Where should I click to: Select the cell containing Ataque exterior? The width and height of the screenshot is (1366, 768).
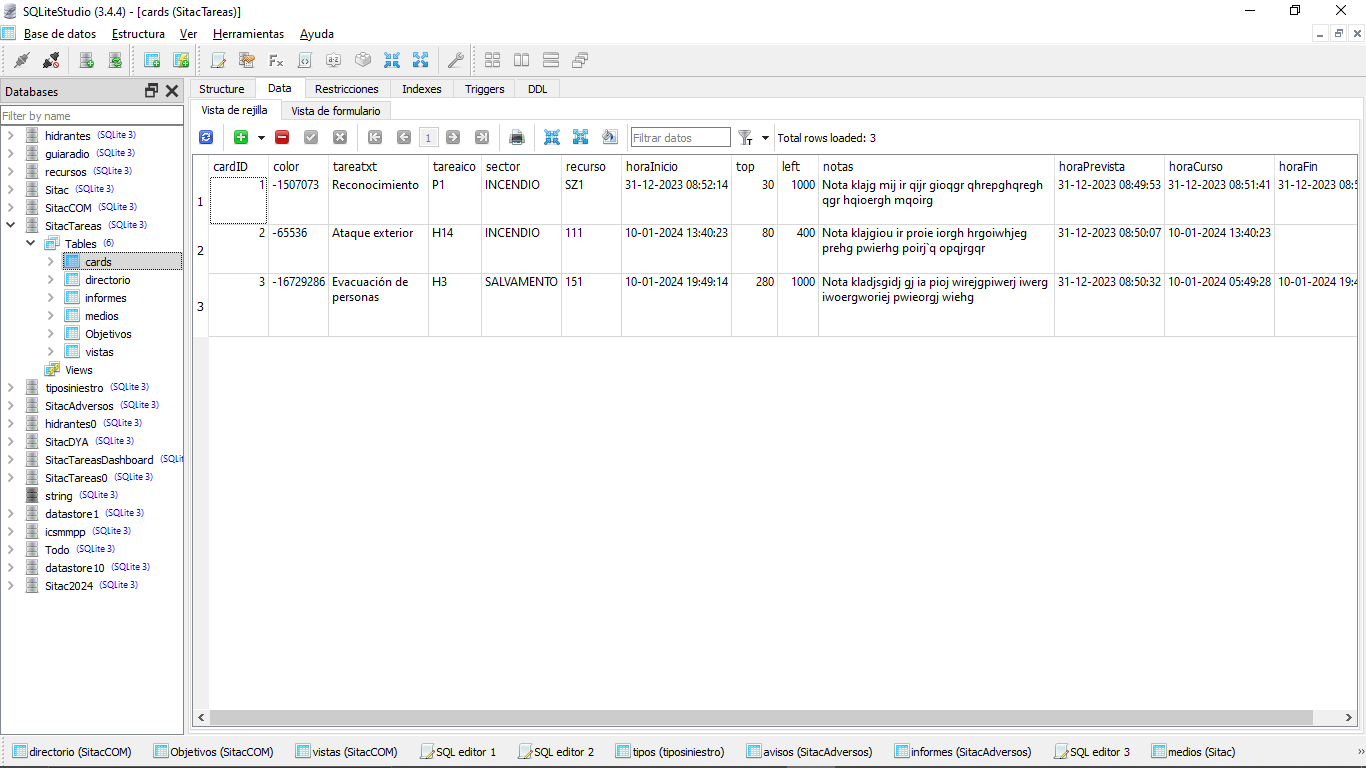coord(378,249)
